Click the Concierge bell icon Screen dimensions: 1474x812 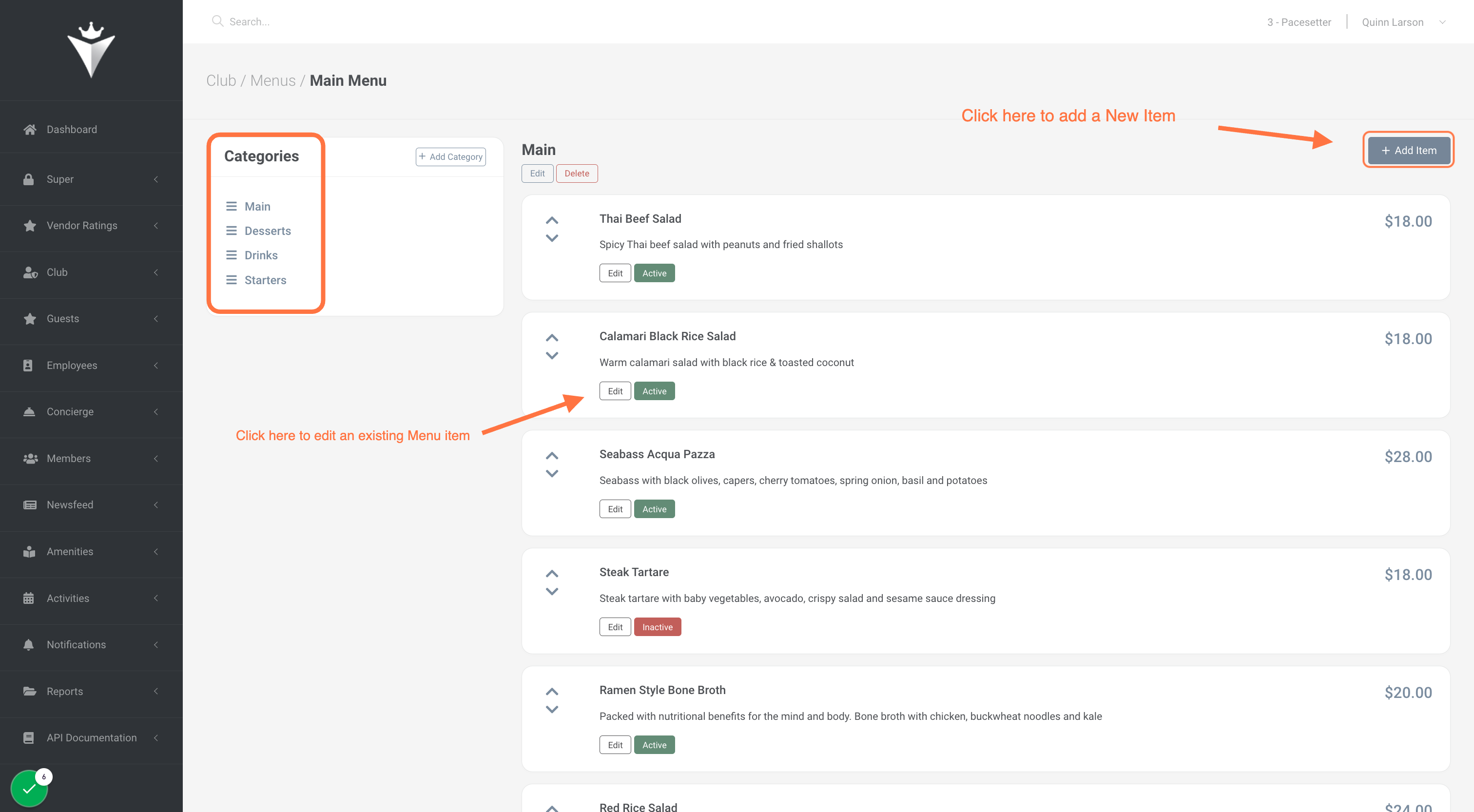pos(29,411)
